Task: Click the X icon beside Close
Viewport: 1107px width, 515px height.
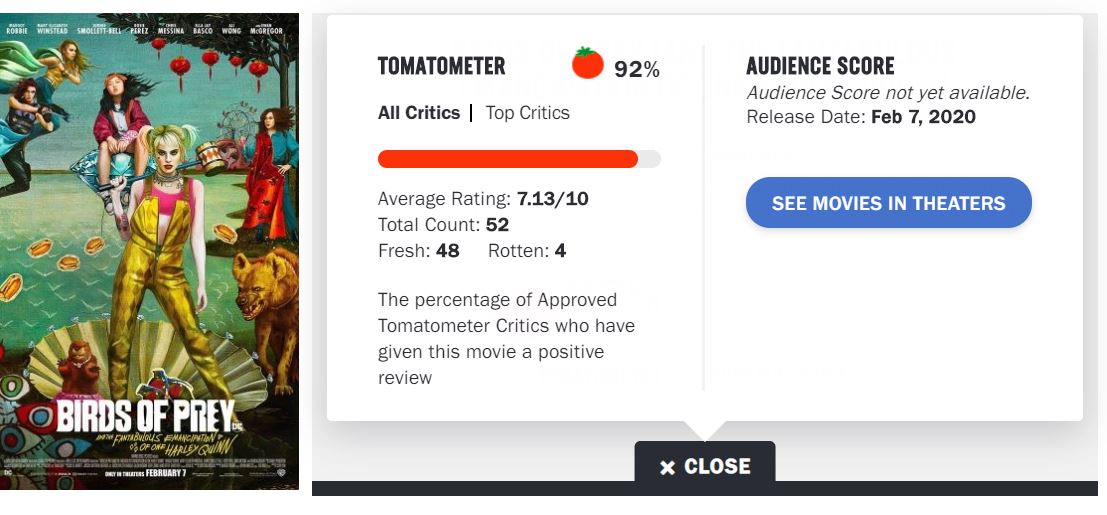Action: click(x=667, y=467)
